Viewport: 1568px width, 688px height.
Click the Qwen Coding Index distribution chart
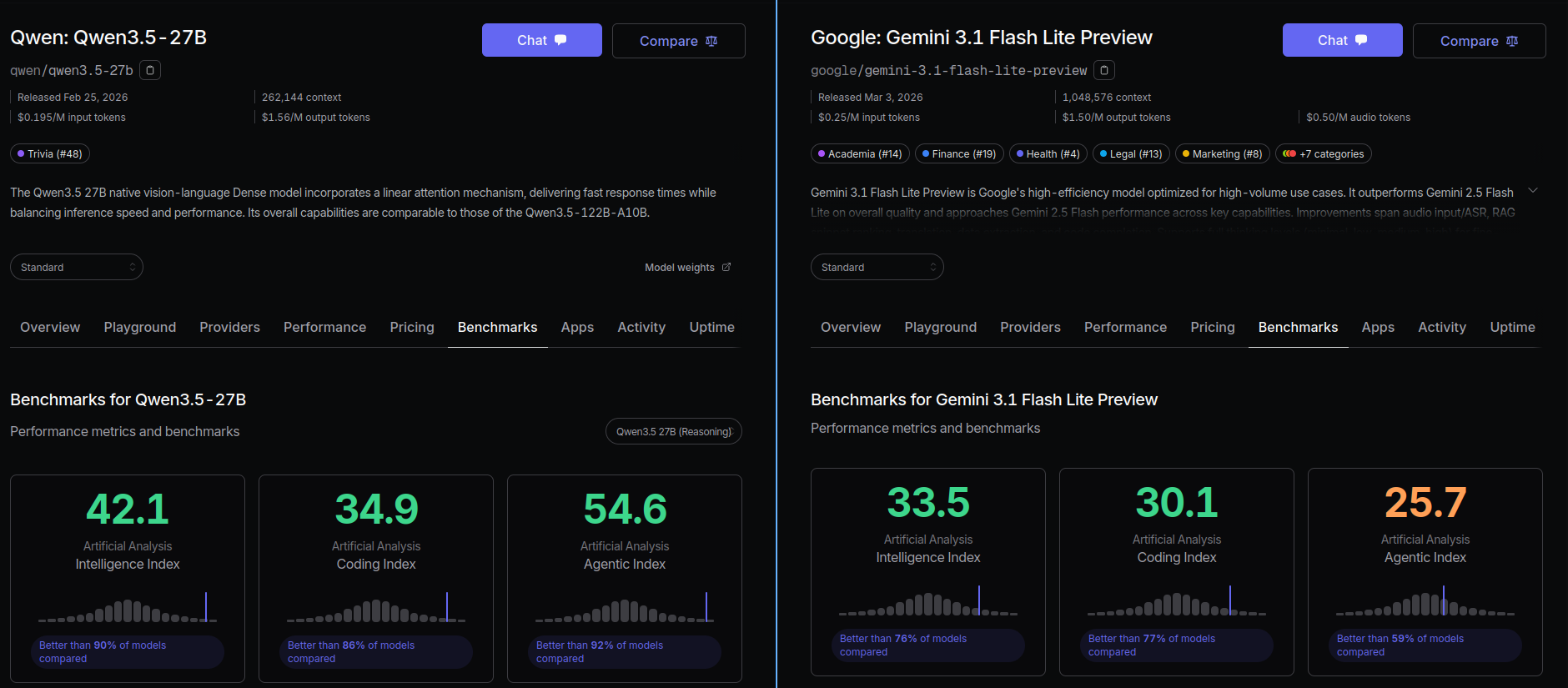(376, 608)
